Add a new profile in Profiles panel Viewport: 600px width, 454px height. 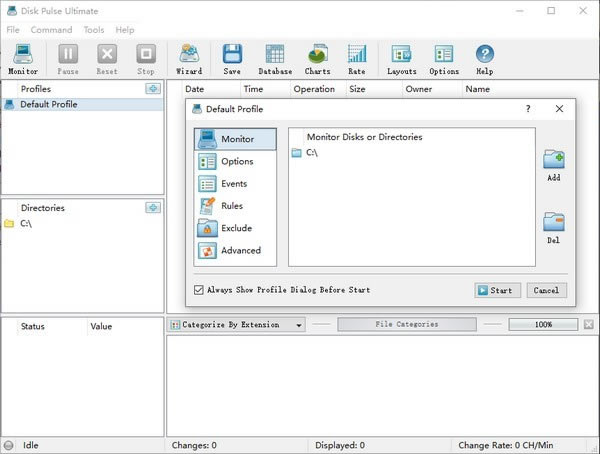152,89
